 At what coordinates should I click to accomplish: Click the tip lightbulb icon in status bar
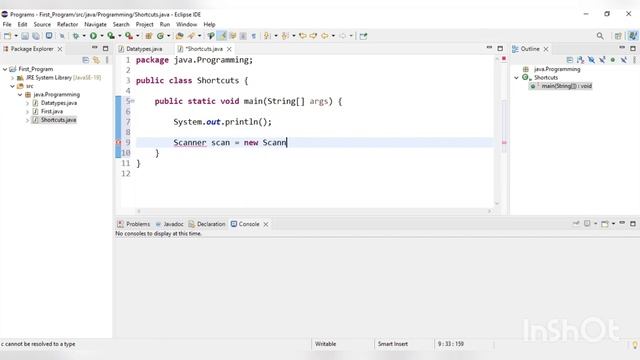tap(635, 345)
